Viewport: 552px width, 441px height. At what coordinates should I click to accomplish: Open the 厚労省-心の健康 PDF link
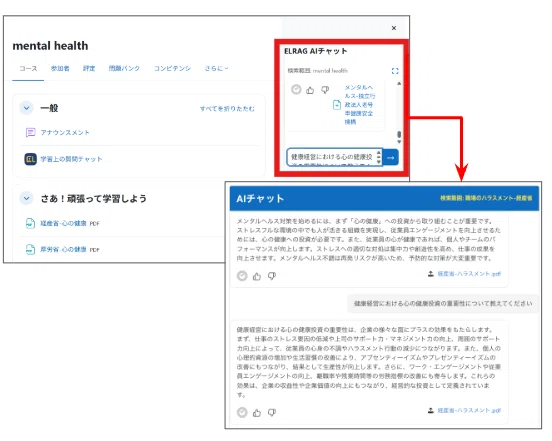tap(63, 249)
